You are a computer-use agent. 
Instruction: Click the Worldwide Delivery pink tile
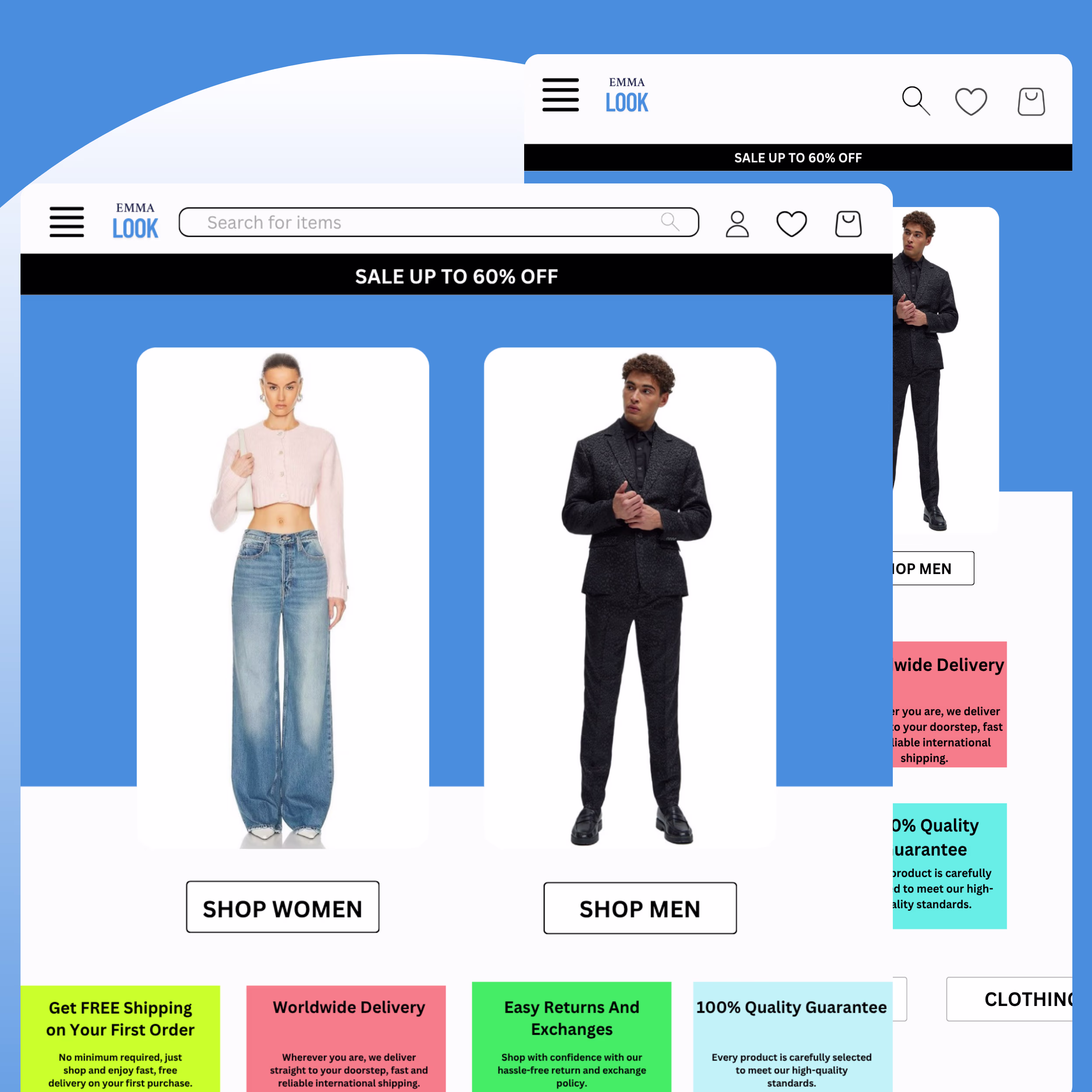pos(346,1040)
